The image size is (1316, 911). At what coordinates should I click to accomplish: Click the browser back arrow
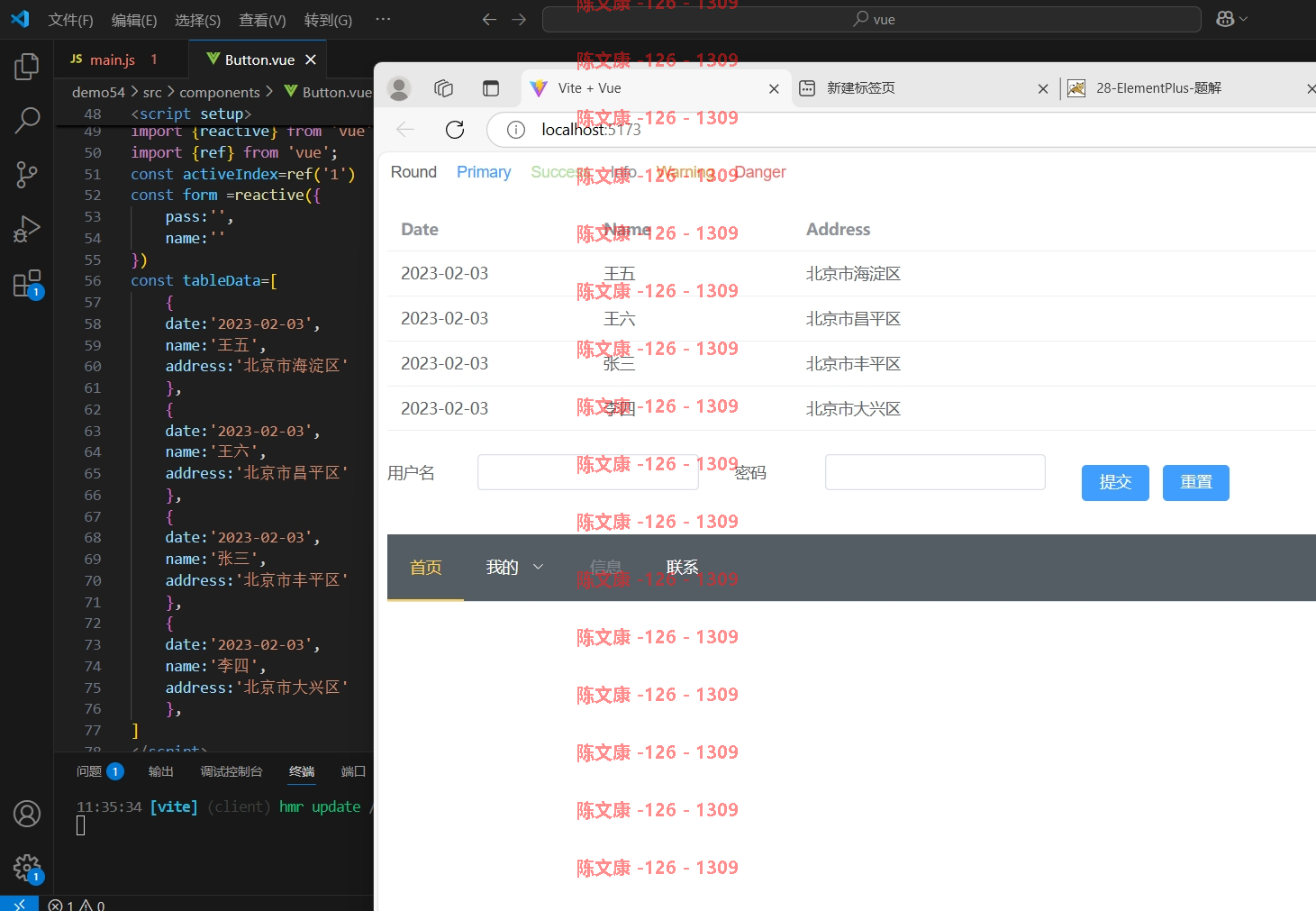[405, 130]
